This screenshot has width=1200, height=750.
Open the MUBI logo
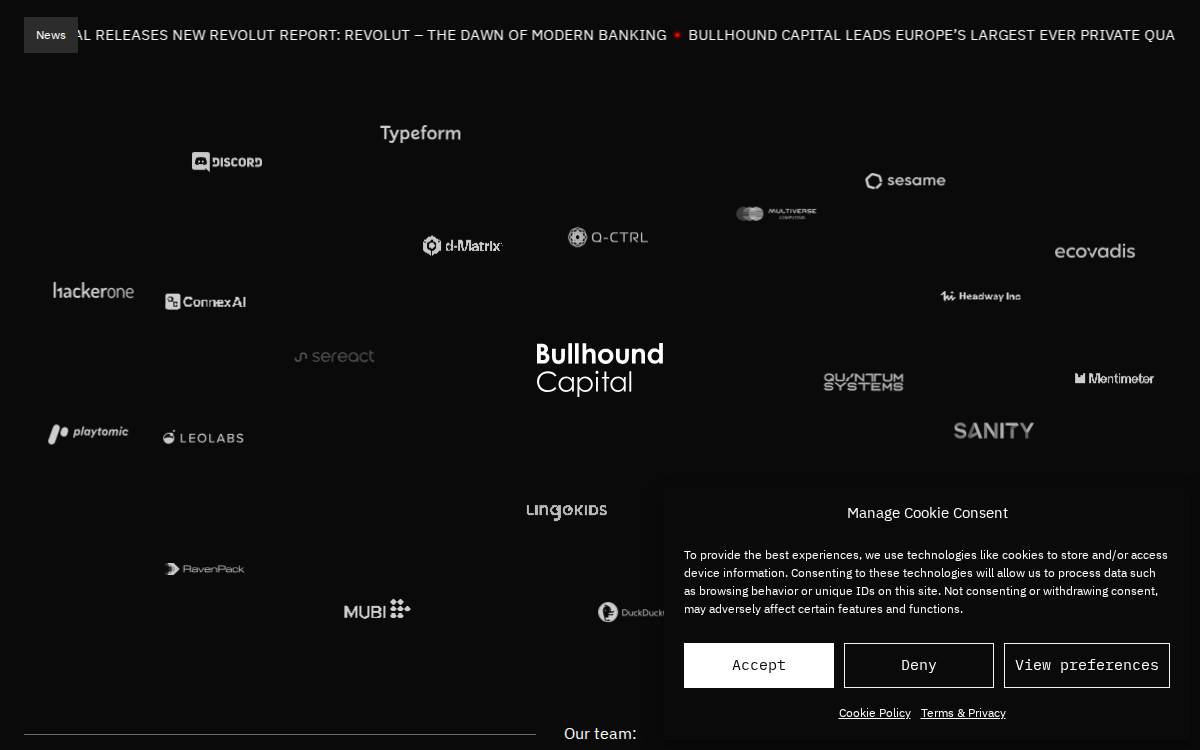377,609
